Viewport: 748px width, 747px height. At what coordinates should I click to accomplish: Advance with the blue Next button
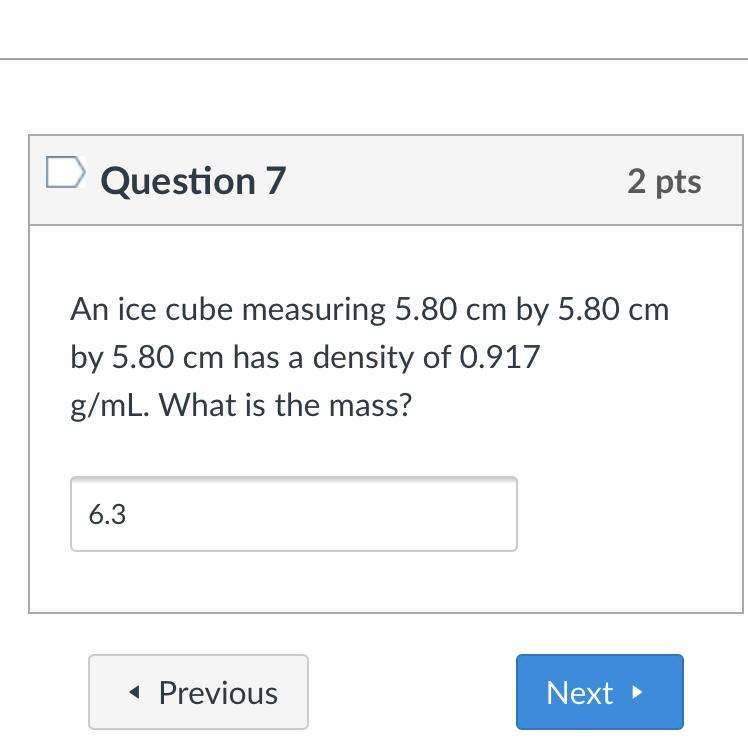click(x=599, y=692)
